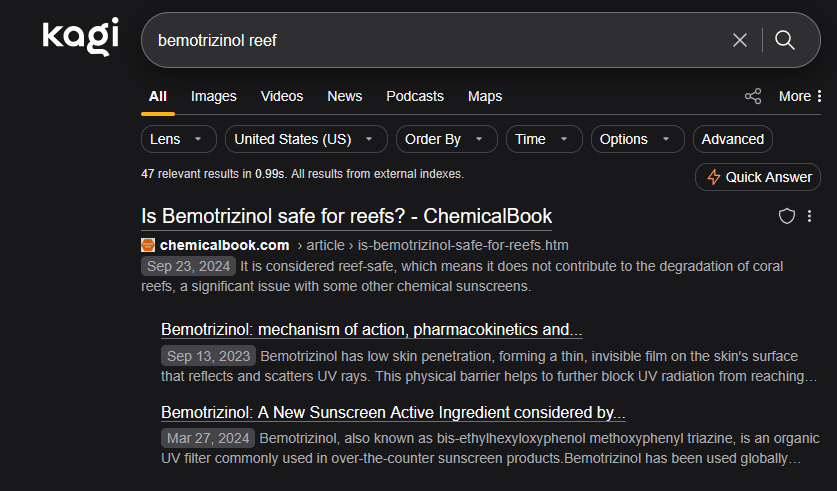Screen dimensions: 837x491
Task: Click the Advanced search button
Action: click(732, 139)
